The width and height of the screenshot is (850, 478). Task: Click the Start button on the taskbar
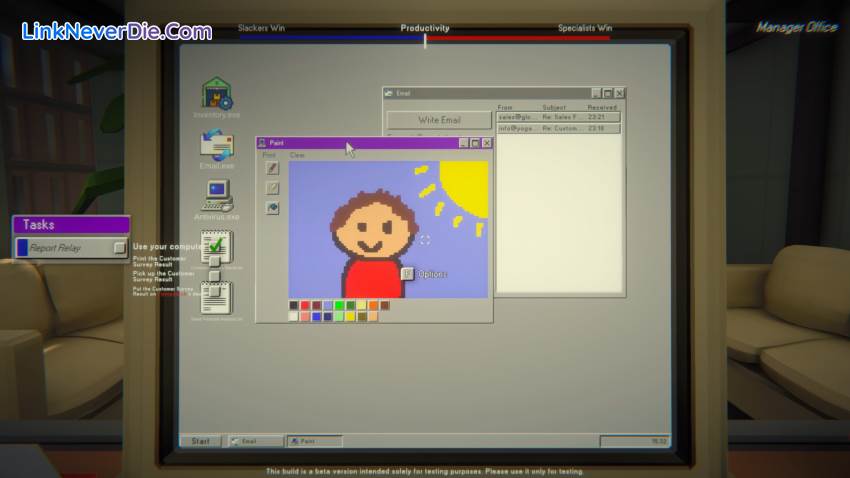pyautogui.click(x=201, y=441)
